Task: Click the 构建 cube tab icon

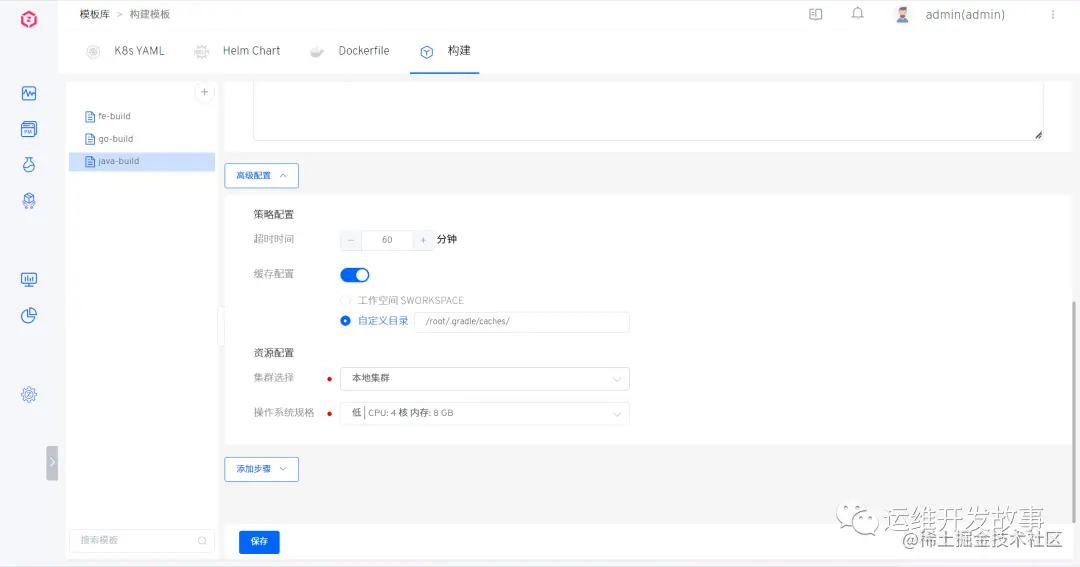Action: pyautogui.click(x=427, y=52)
